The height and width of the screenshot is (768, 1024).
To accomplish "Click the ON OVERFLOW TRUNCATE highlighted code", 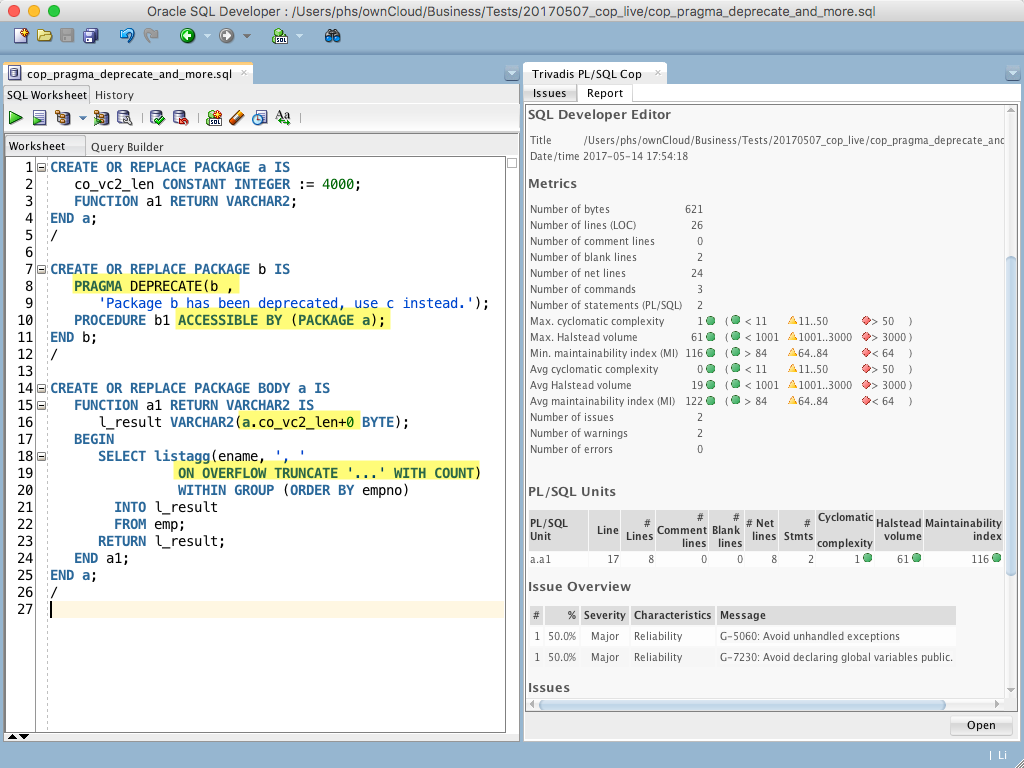I will (328, 473).
